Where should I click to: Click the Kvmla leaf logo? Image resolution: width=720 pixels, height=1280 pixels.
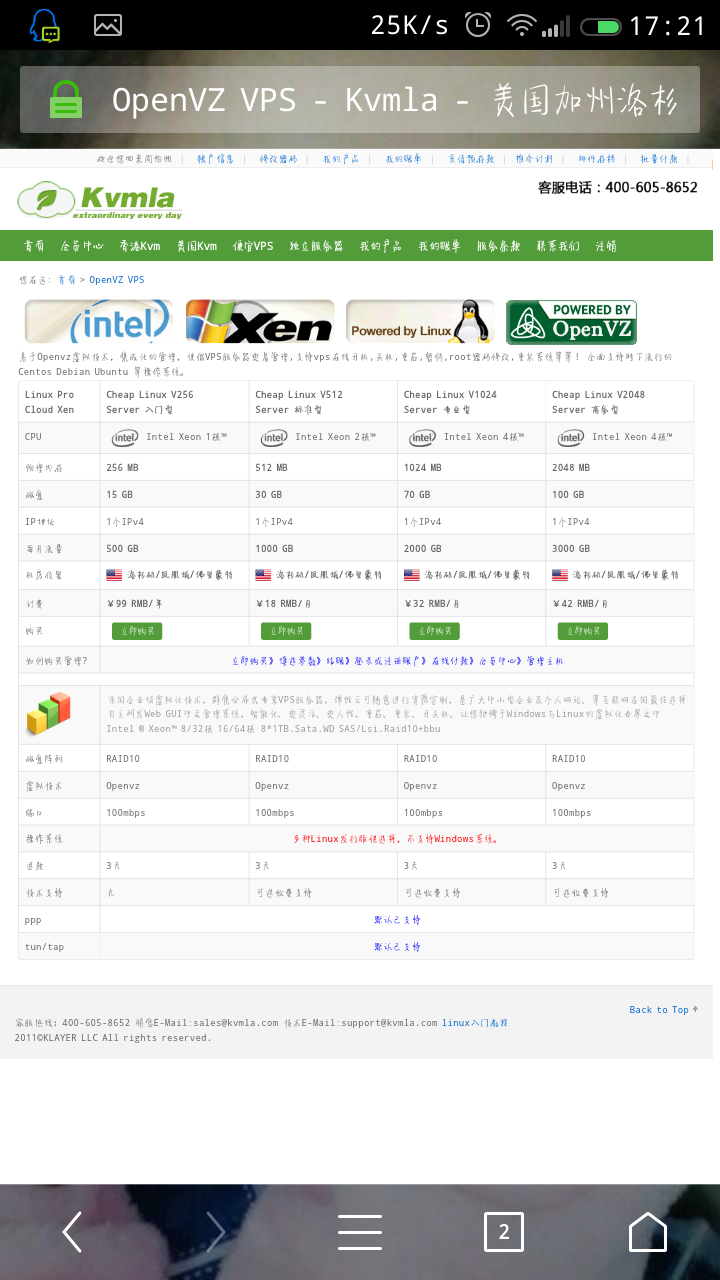pos(100,200)
